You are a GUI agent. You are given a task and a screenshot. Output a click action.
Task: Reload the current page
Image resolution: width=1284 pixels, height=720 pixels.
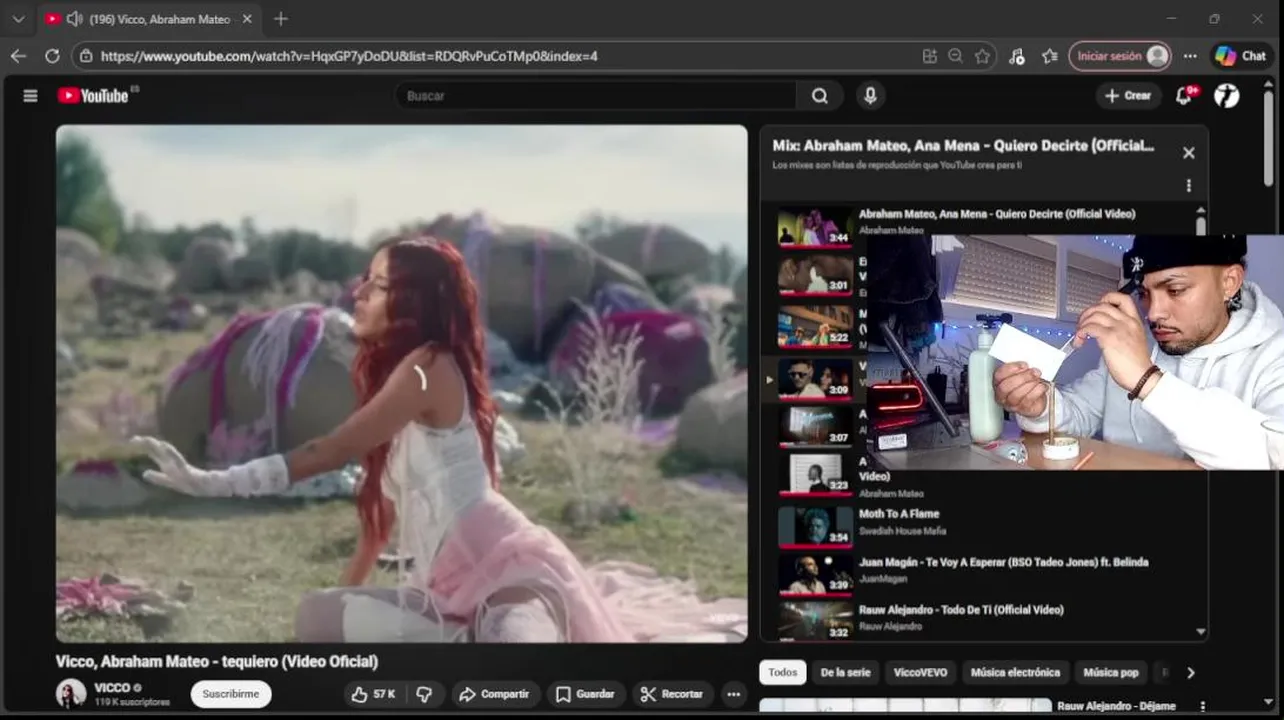[x=52, y=56]
